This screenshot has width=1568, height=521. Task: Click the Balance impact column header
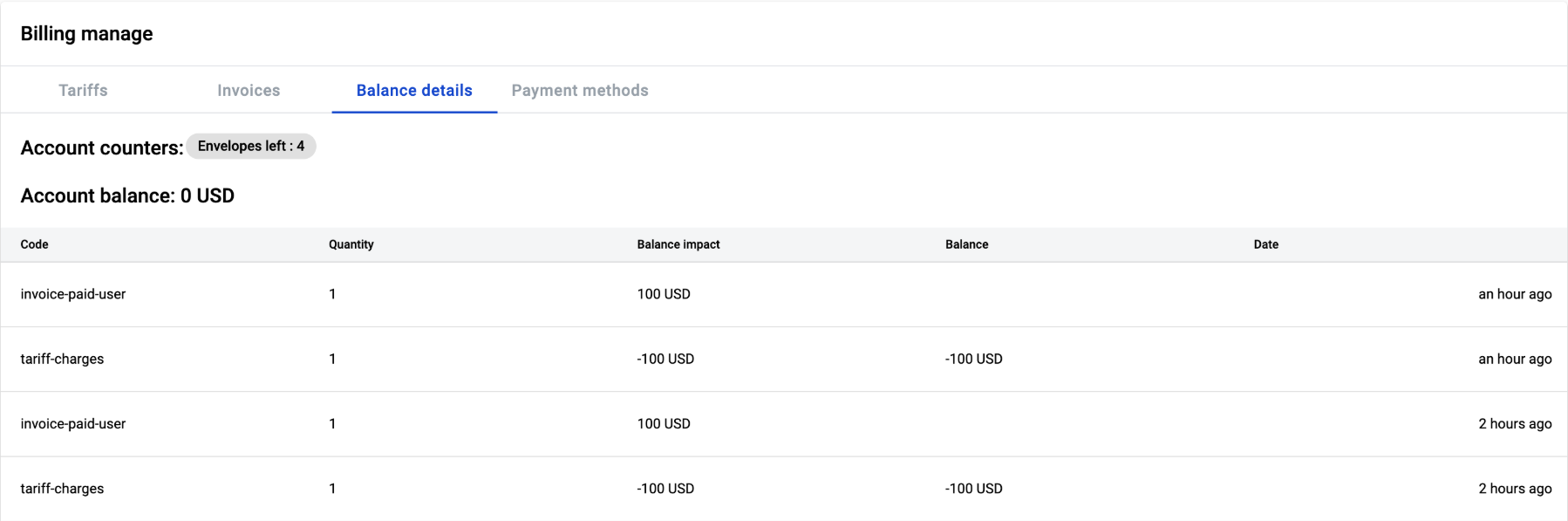point(678,244)
